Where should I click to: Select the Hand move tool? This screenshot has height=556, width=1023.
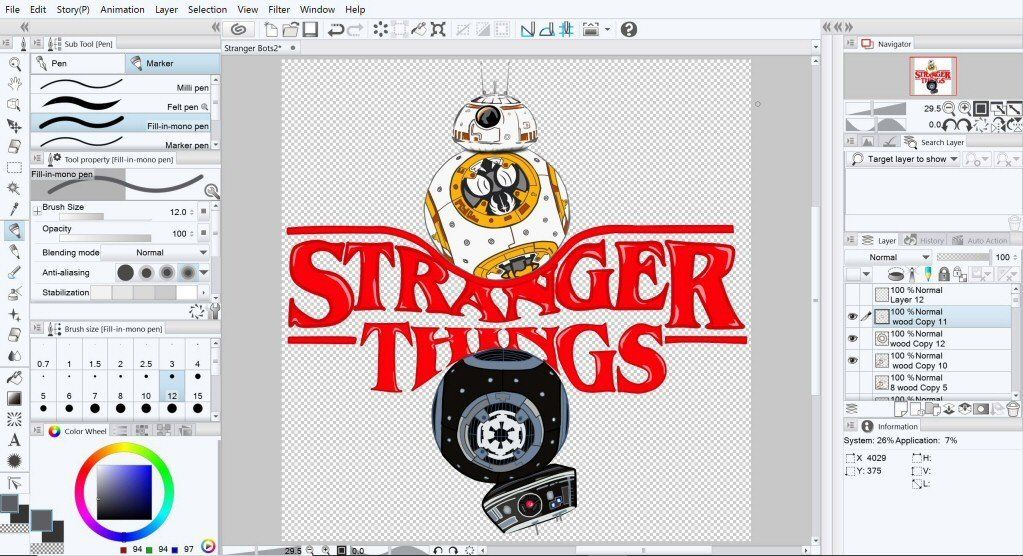click(x=14, y=84)
